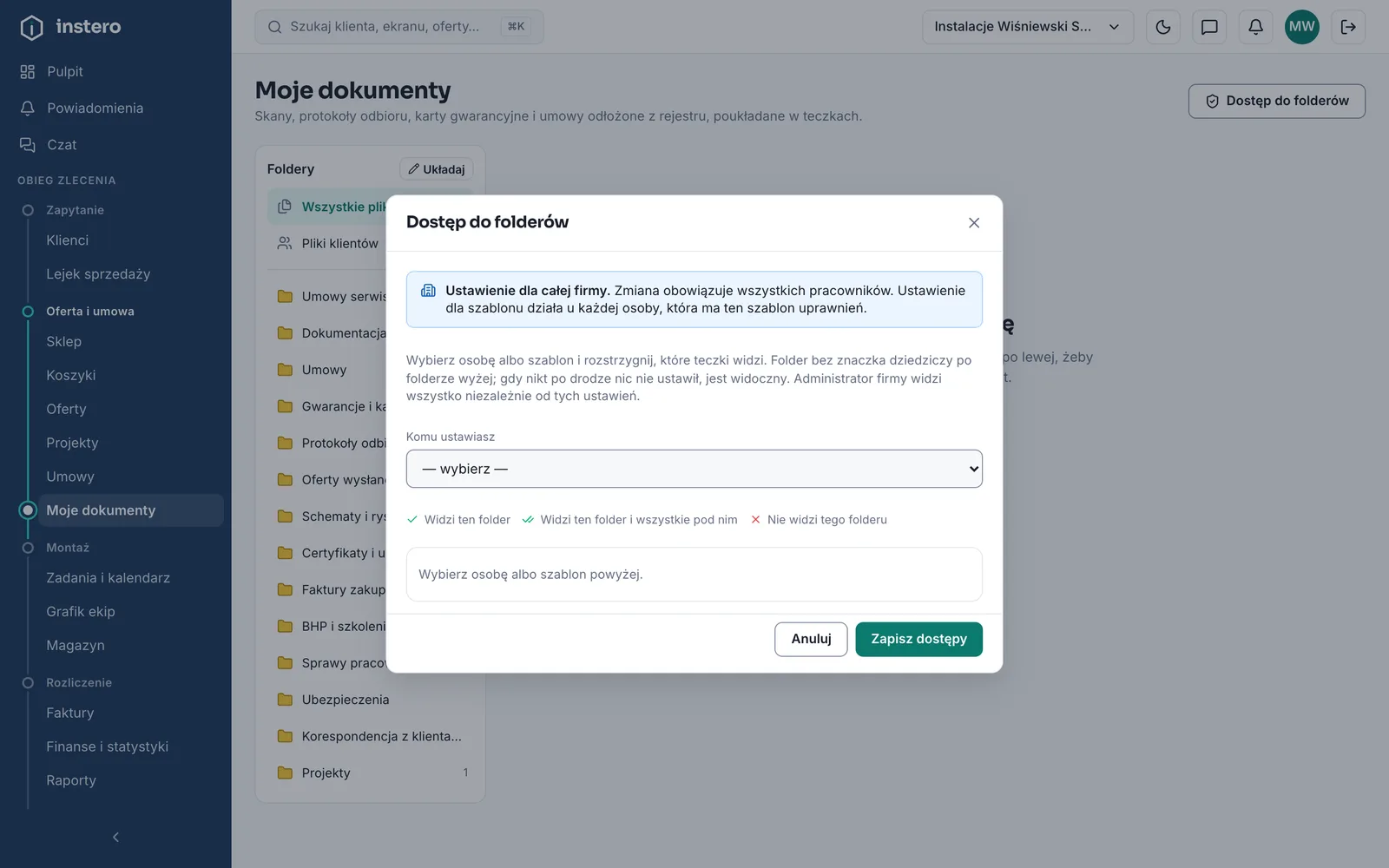This screenshot has width=1389, height=868.
Task: Open Raporty in the sidebar
Action: (71, 780)
